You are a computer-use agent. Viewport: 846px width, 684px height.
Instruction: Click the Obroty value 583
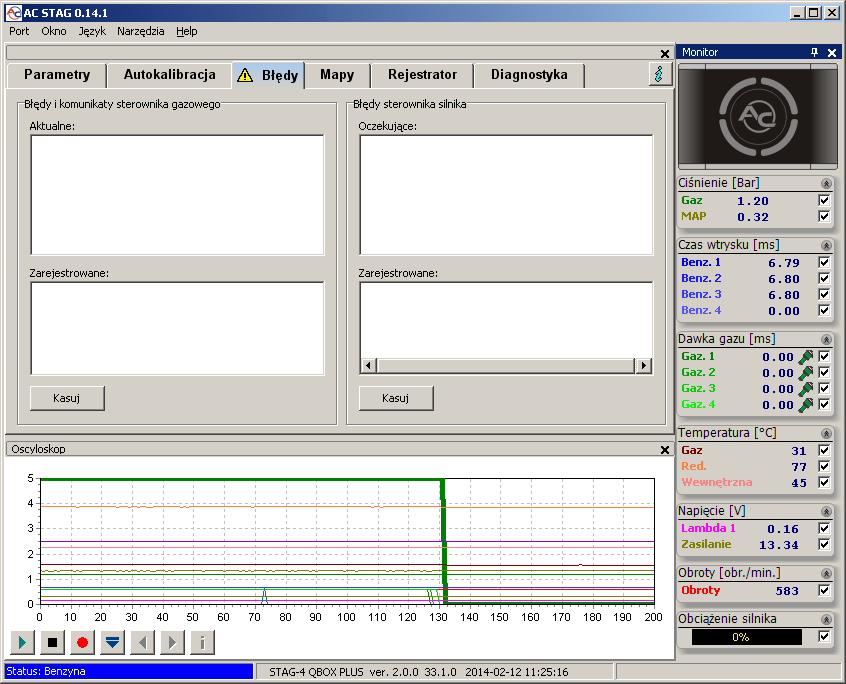coord(787,591)
